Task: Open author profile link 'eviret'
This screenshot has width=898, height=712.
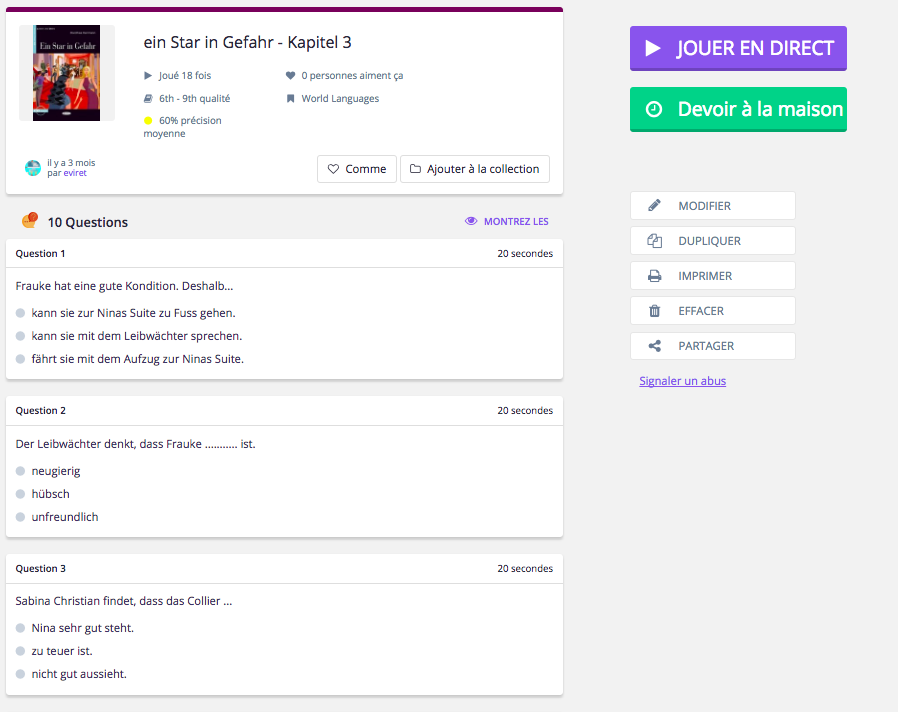Action: [x=75, y=173]
